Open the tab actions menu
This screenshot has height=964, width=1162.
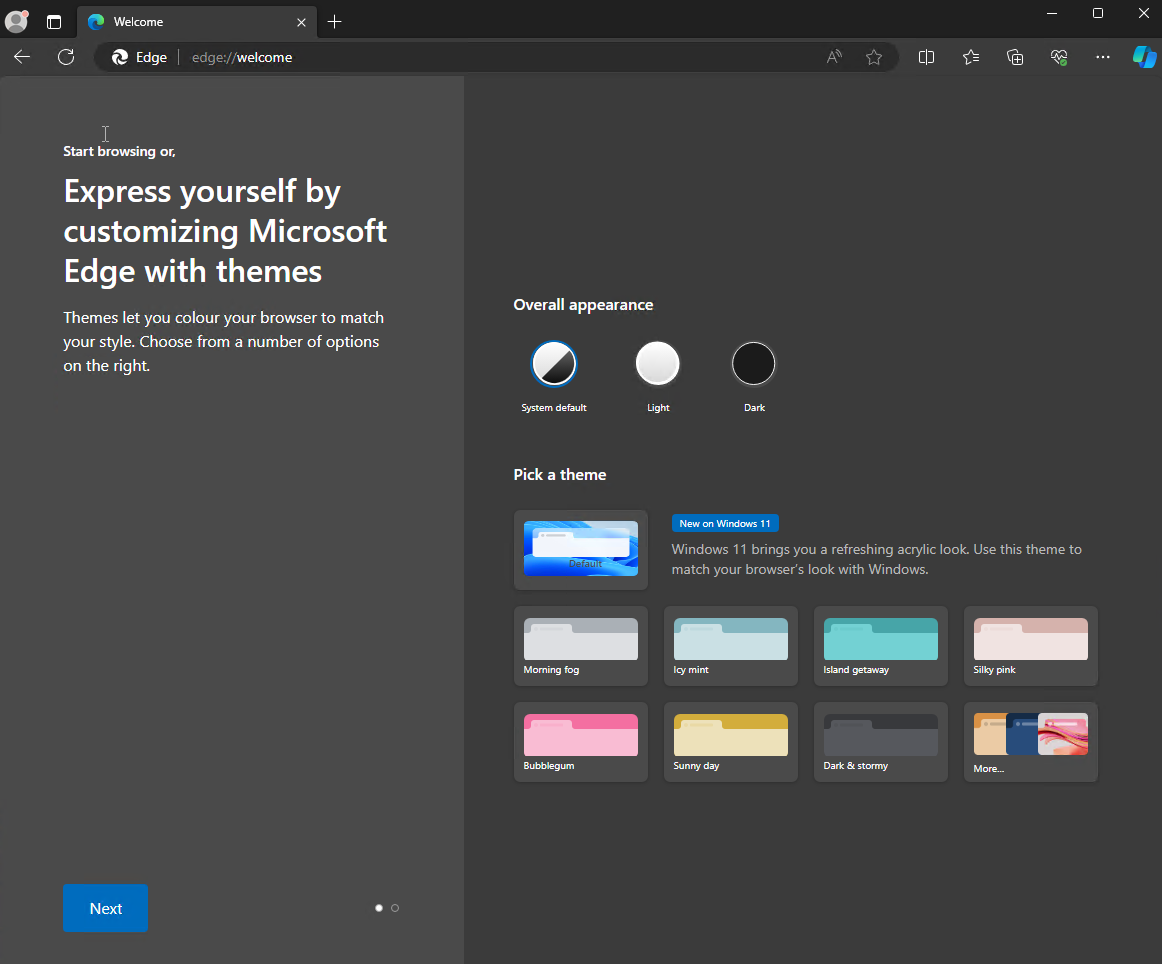click(54, 21)
